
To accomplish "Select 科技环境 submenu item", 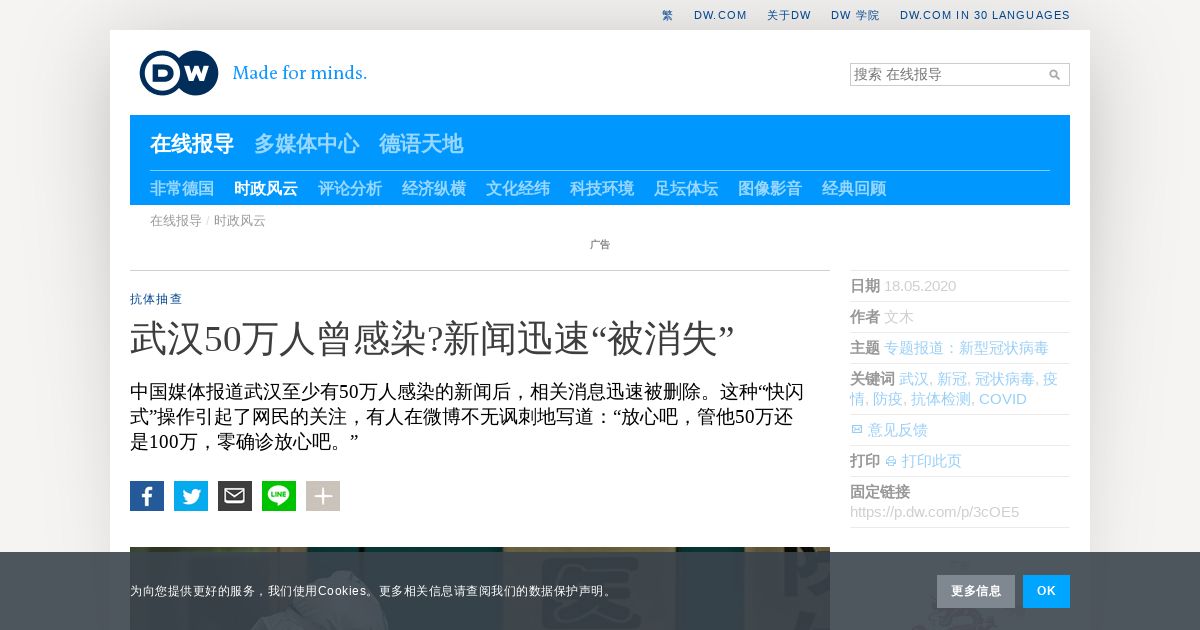I will pyautogui.click(x=602, y=189).
